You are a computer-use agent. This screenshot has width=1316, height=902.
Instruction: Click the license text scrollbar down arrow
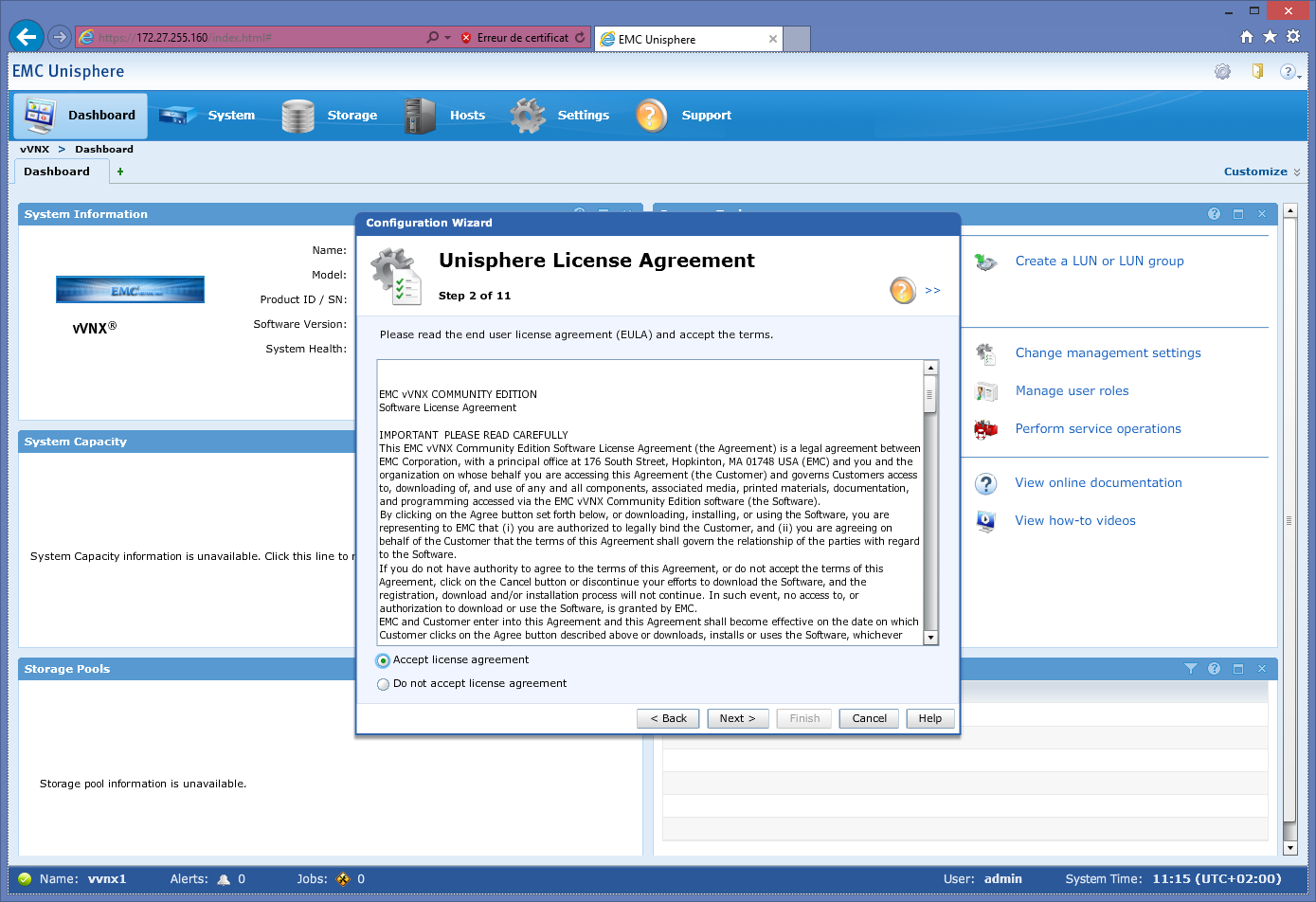tap(930, 638)
